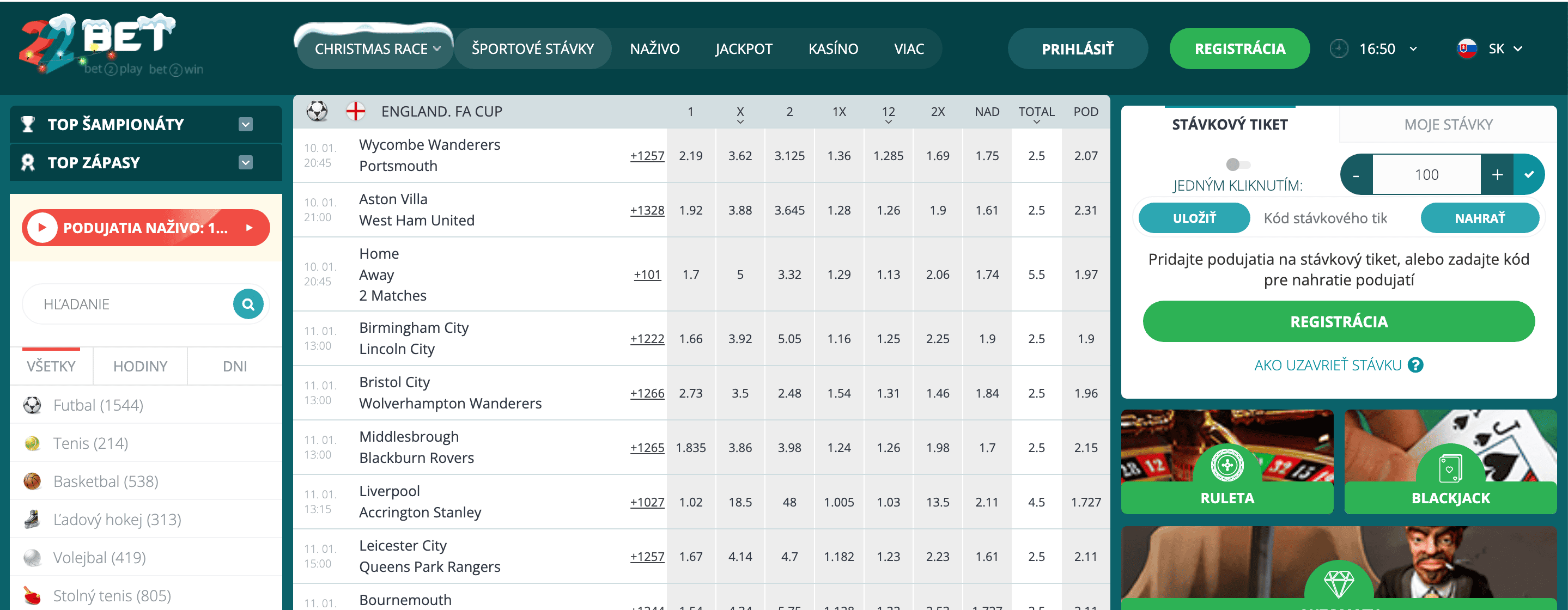Open Kasíno menu item
This screenshot has width=1568, height=610.
[x=833, y=48]
